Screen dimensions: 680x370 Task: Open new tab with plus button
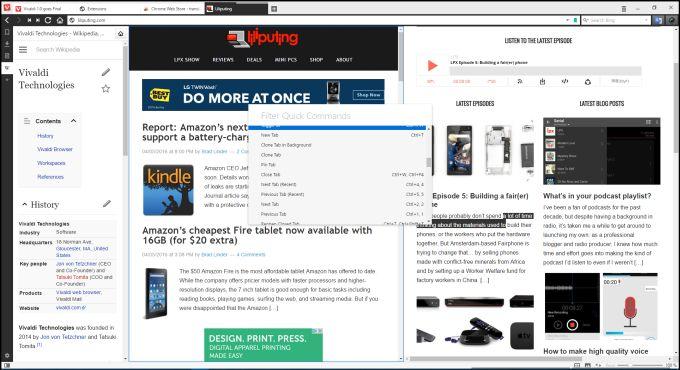click(x=274, y=9)
